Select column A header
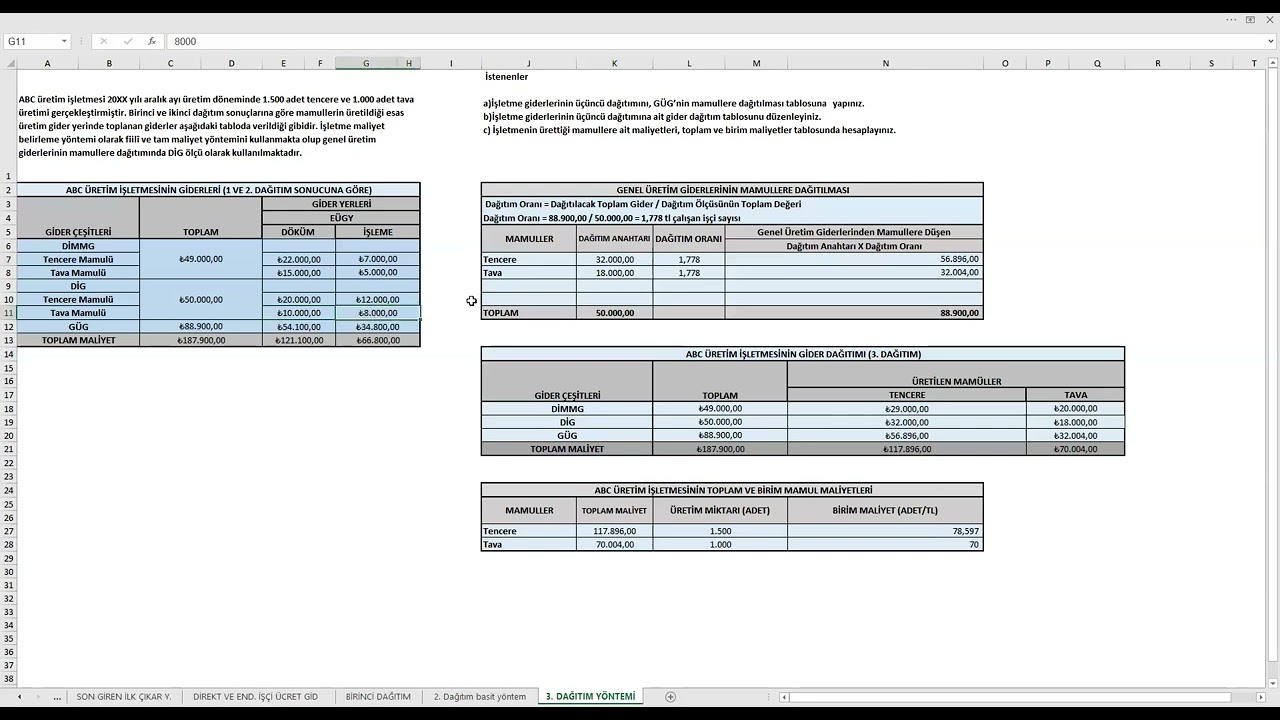This screenshot has width=1280, height=720. (47, 63)
